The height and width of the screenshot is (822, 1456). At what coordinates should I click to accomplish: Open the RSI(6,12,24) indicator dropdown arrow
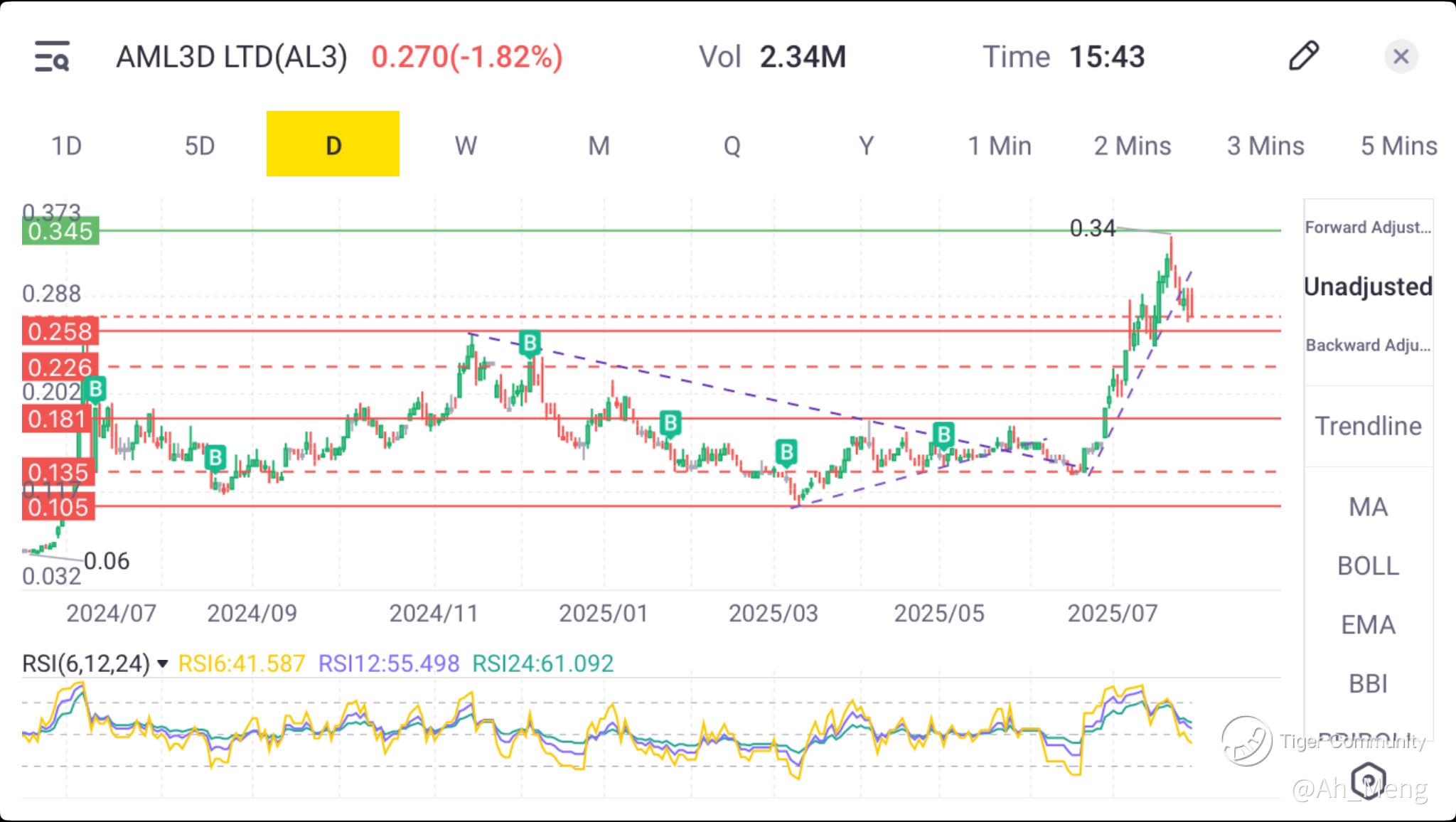pos(163,664)
